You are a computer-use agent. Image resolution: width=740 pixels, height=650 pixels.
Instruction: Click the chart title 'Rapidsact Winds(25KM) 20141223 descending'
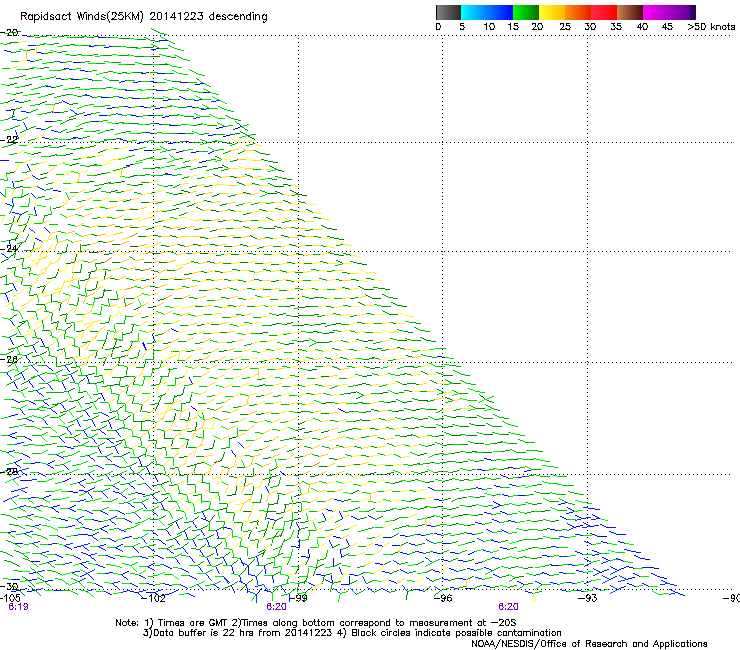[x=143, y=17]
